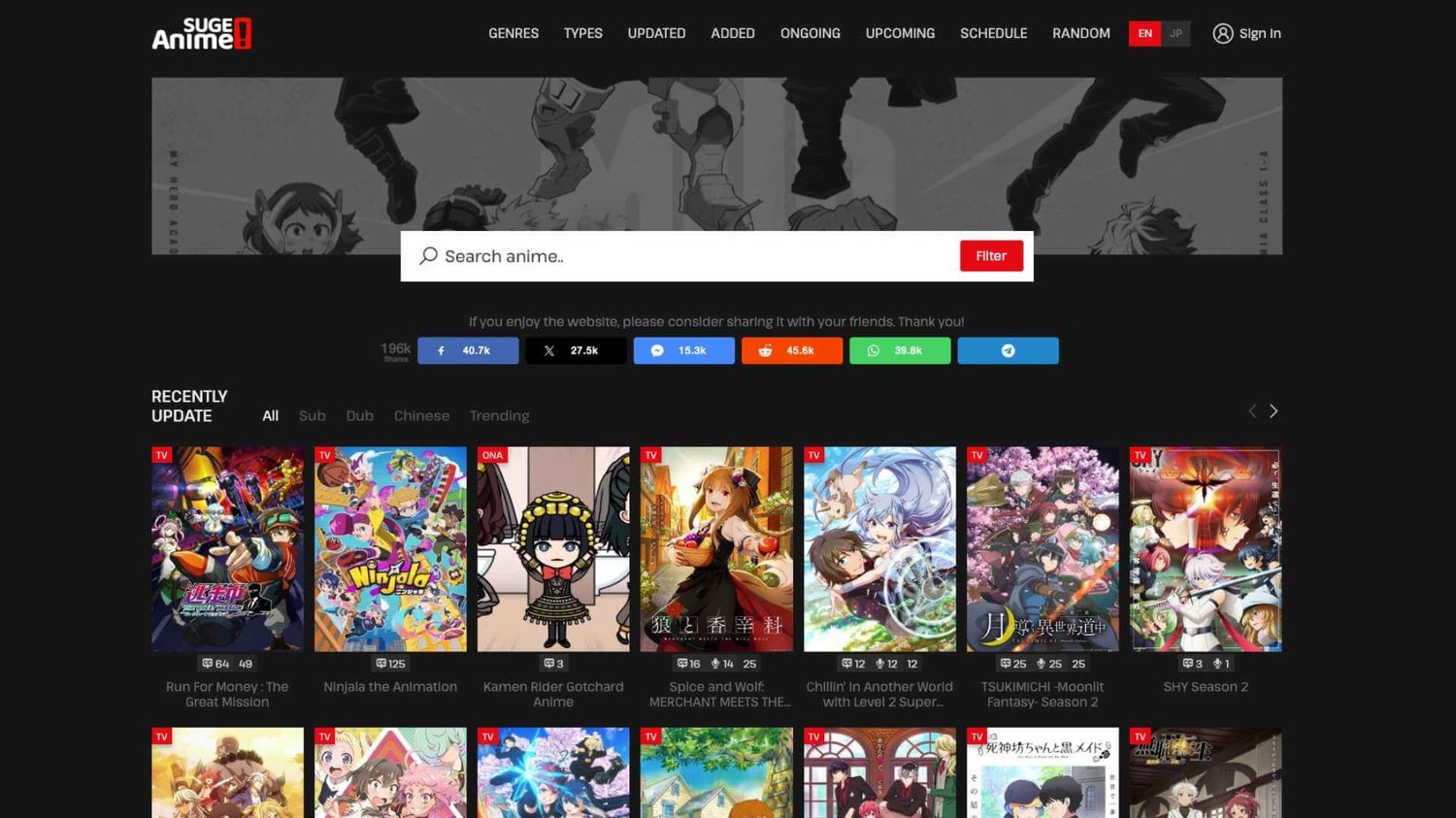Share via the Telegram button
The width and height of the screenshot is (1456, 818).
point(1009,350)
